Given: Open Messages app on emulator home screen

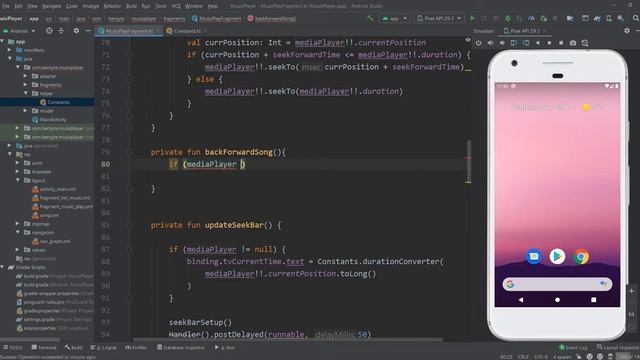Looking at the screenshot, I should pos(533,257).
